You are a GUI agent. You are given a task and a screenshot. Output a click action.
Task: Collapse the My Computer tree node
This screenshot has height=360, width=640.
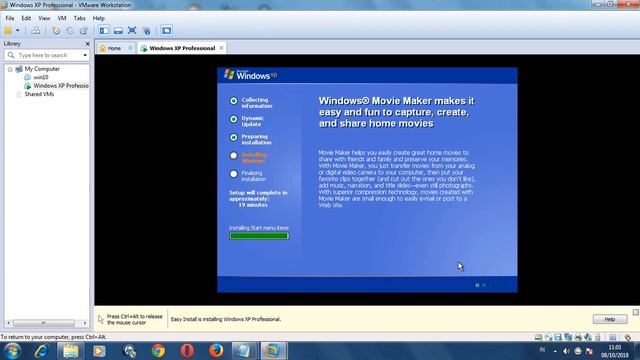coord(10,69)
